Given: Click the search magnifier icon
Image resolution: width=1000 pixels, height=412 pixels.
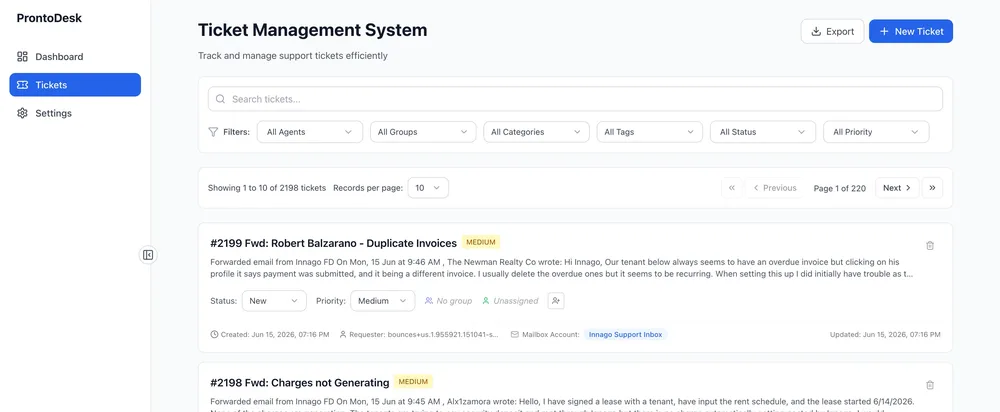Looking at the screenshot, I should point(221,99).
